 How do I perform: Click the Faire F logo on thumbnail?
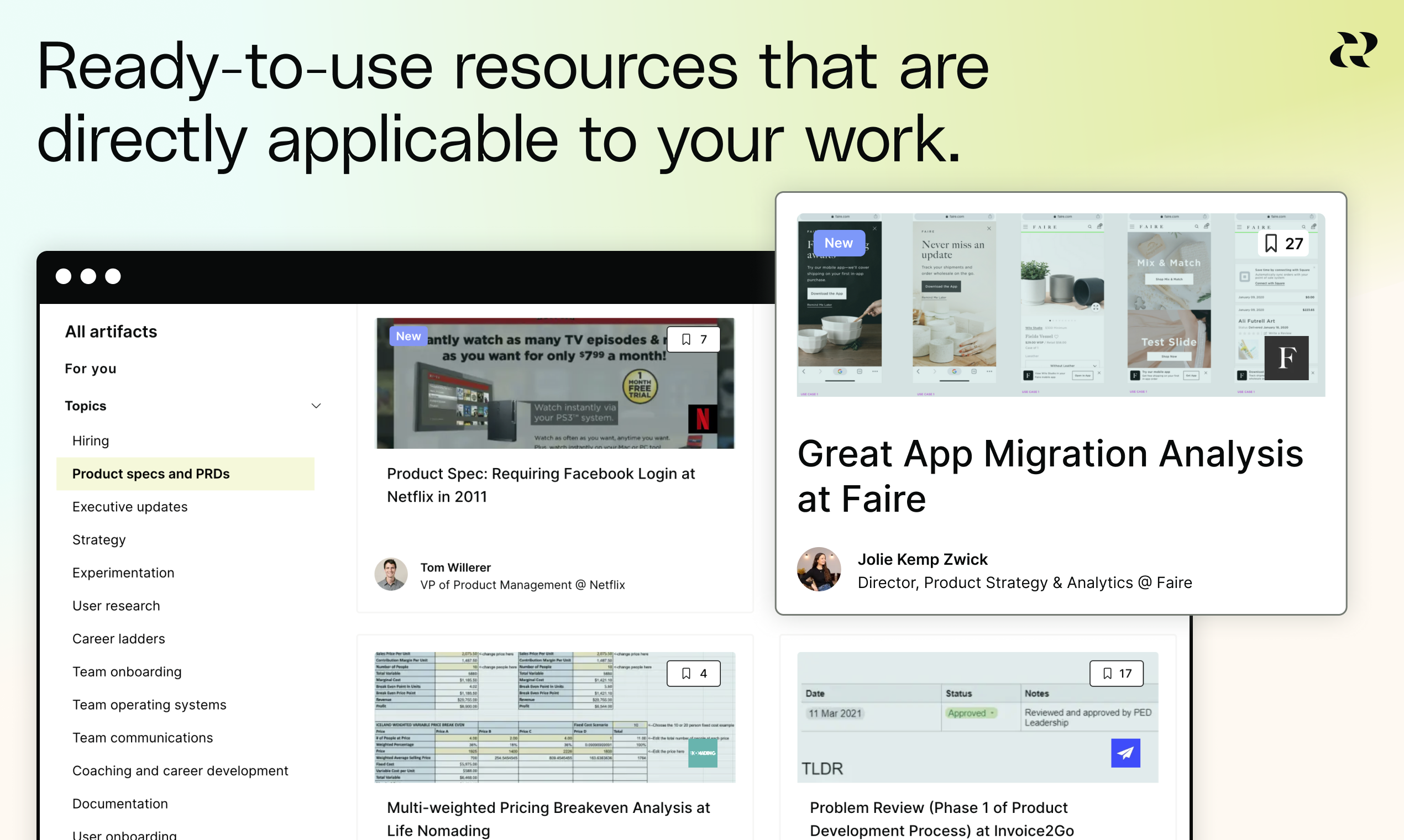(x=1286, y=358)
